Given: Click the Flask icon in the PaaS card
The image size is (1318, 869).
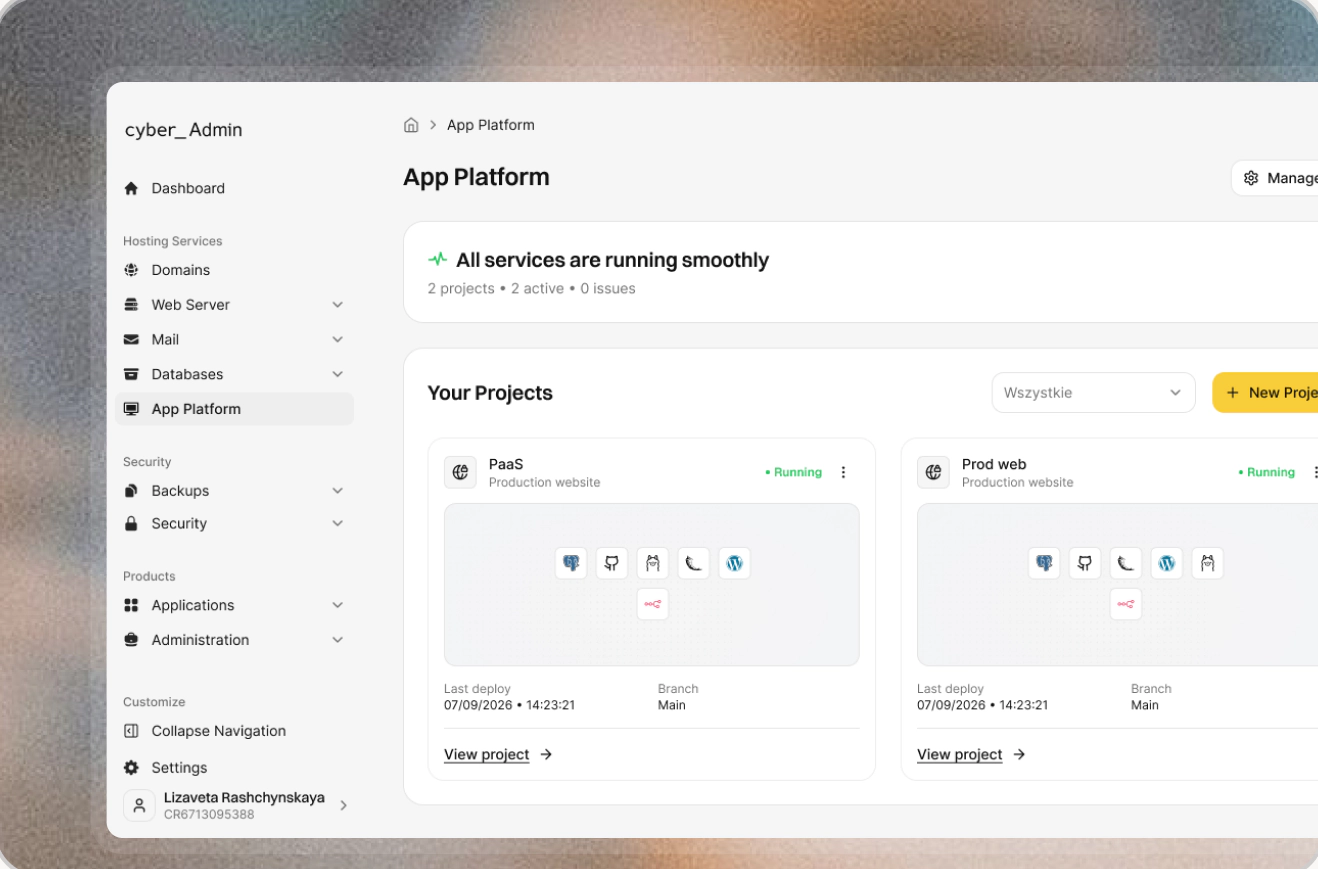Looking at the screenshot, I should [693, 563].
